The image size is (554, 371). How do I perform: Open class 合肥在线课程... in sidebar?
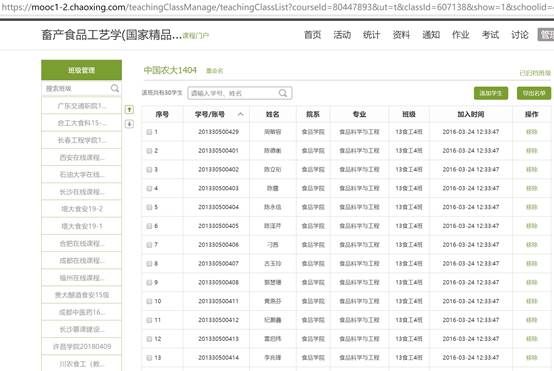point(82,243)
